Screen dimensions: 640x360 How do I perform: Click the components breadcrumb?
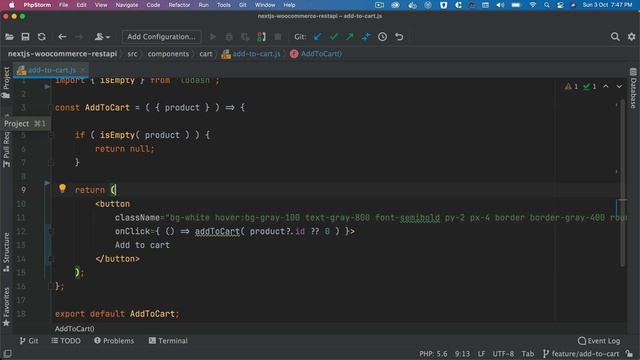pyautogui.click(x=168, y=54)
